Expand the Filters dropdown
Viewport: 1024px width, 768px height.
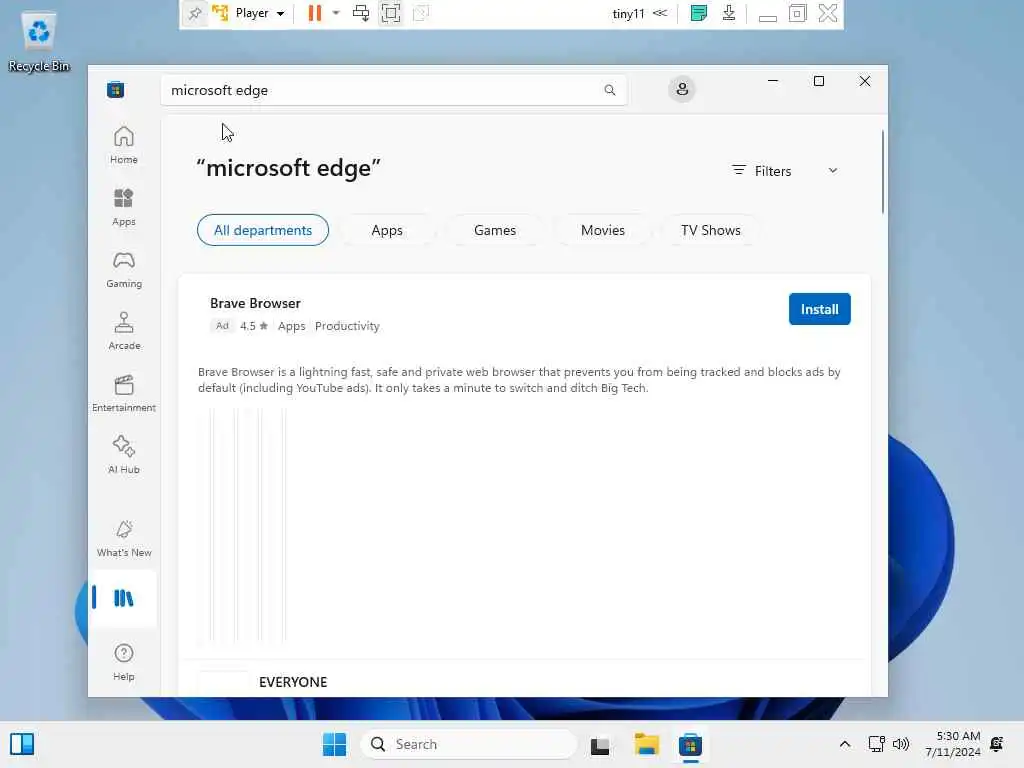point(786,171)
